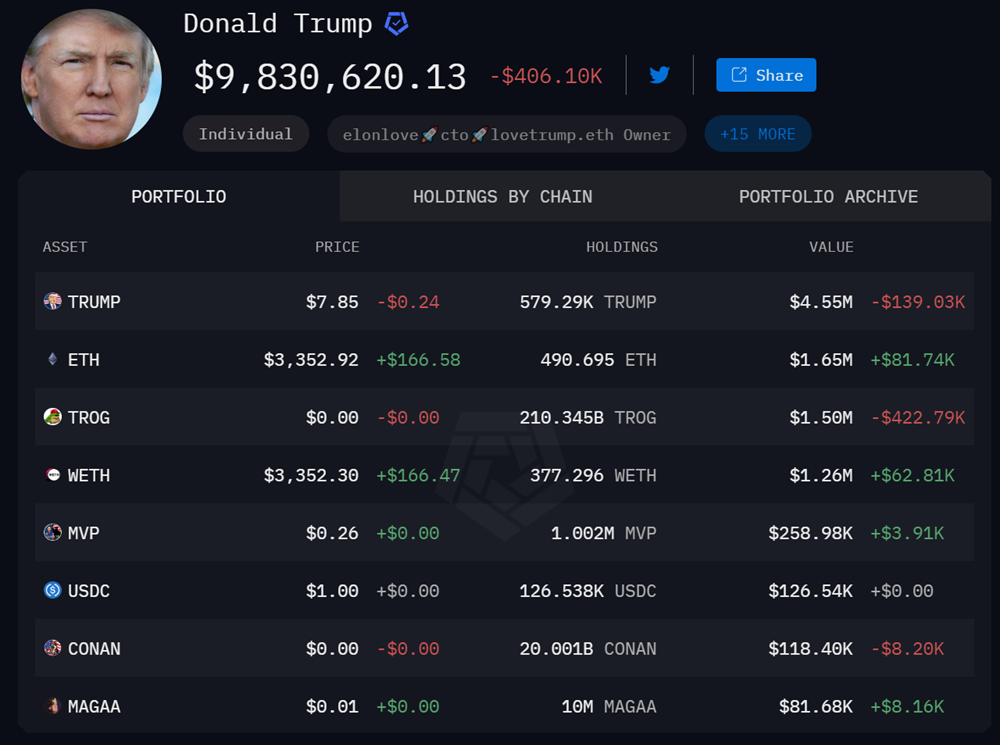Click the USDC coin icon
The height and width of the screenshot is (745, 1000).
52,590
